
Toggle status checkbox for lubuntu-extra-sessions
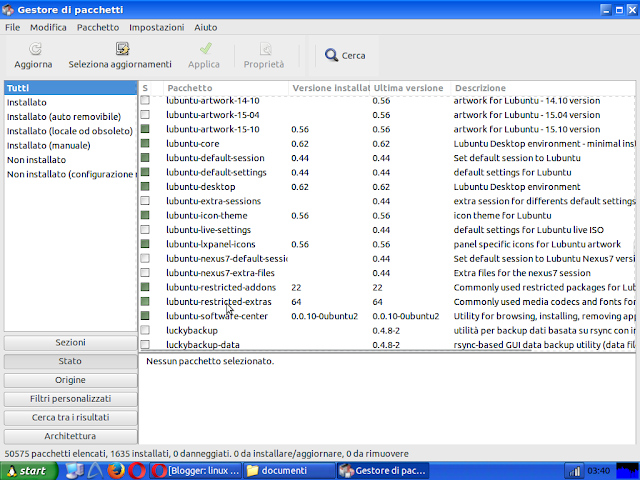[x=145, y=201]
